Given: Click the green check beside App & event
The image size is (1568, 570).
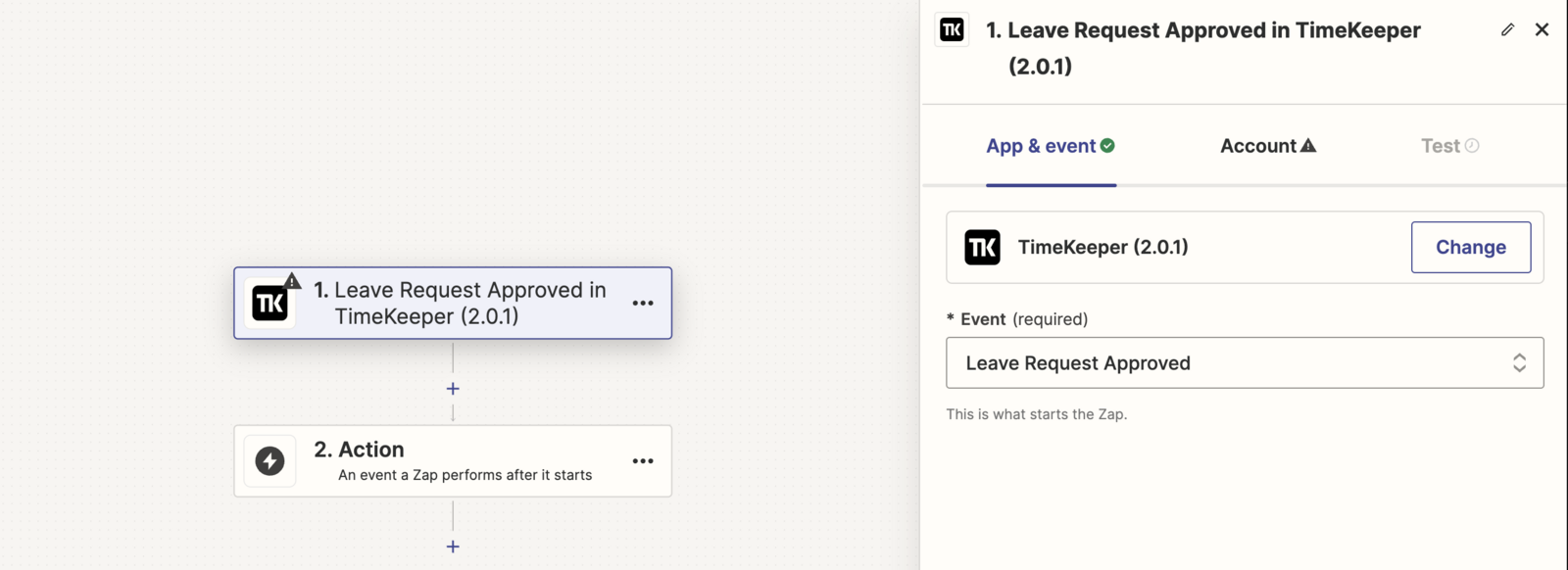Looking at the screenshot, I should point(1107,146).
